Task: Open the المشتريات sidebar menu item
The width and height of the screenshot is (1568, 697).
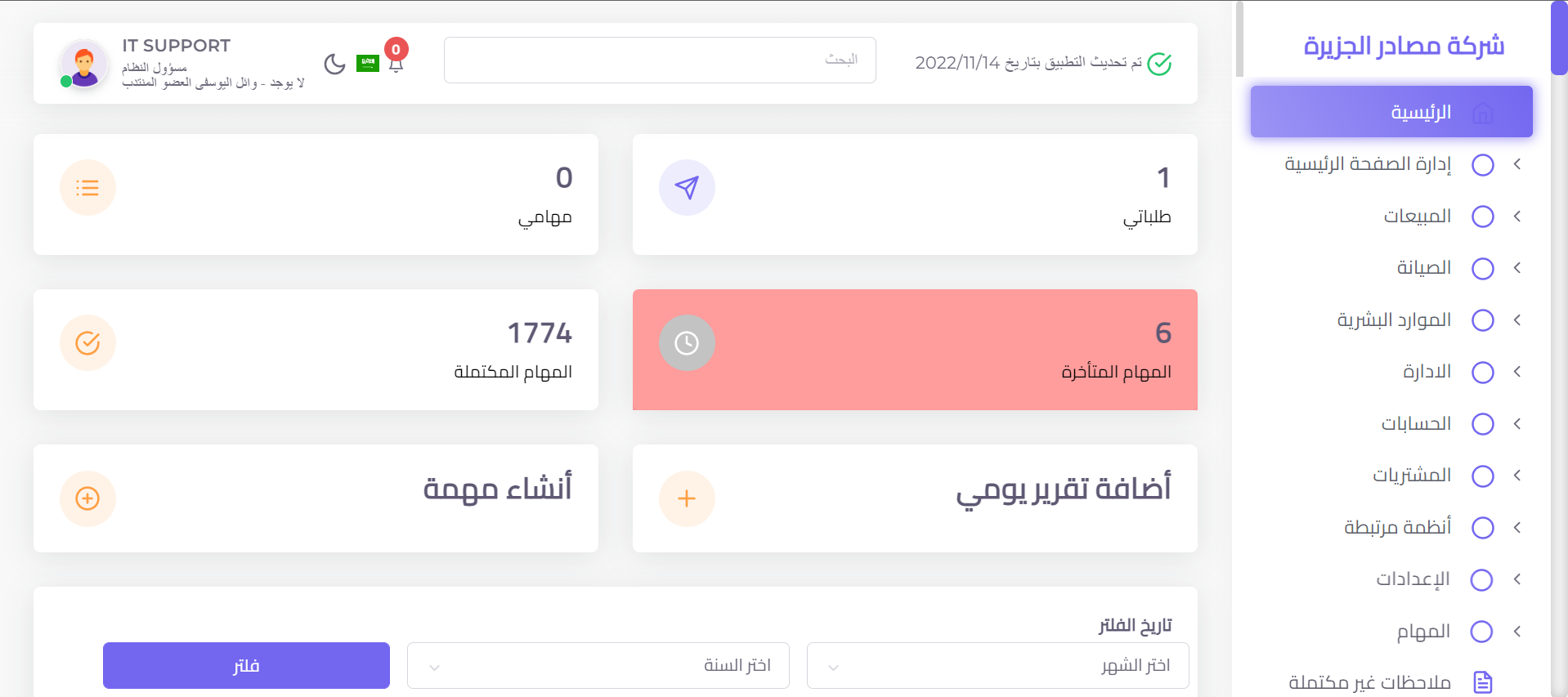Action: pyautogui.click(x=1412, y=476)
